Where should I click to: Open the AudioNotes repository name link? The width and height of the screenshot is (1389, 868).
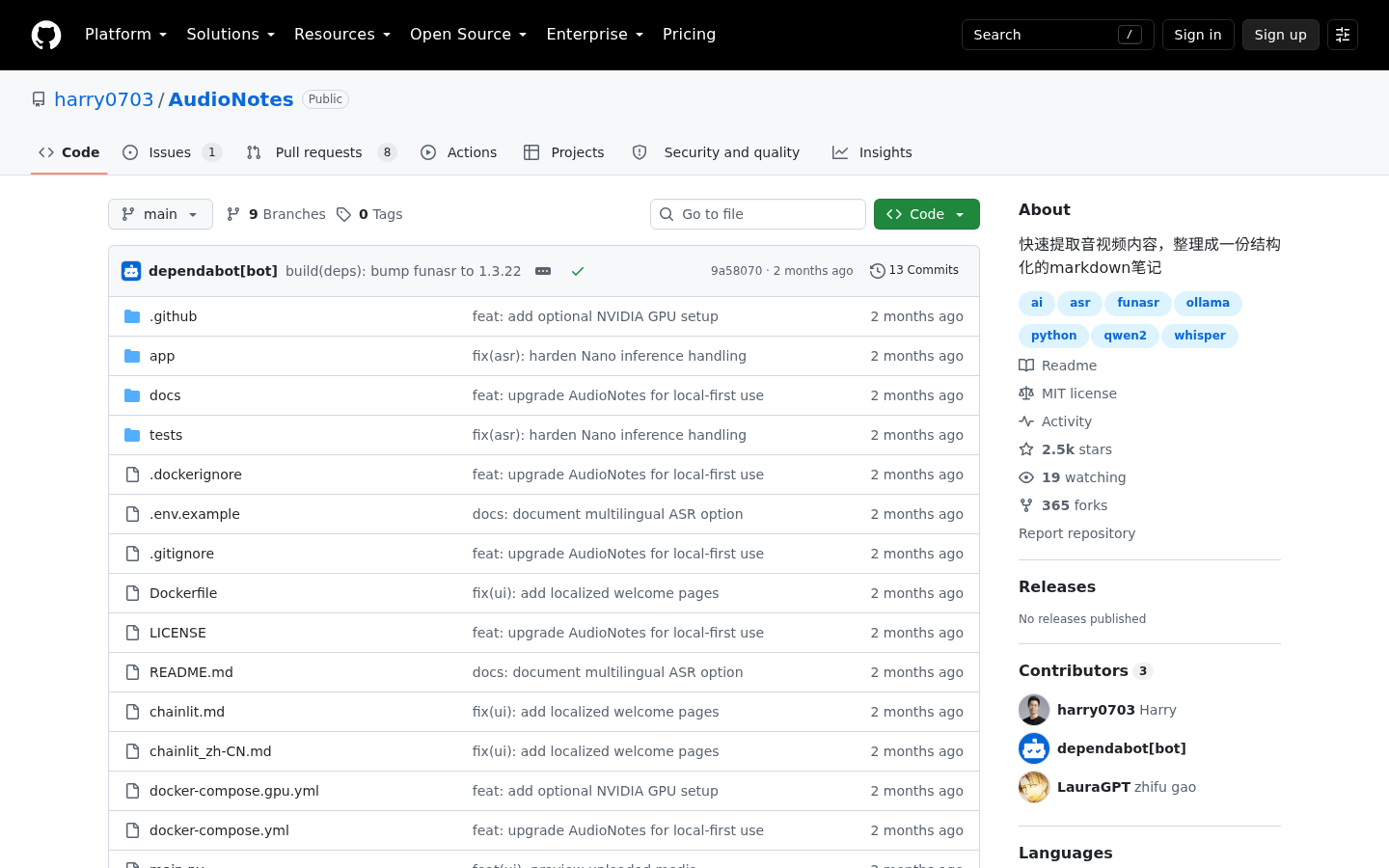click(x=231, y=99)
